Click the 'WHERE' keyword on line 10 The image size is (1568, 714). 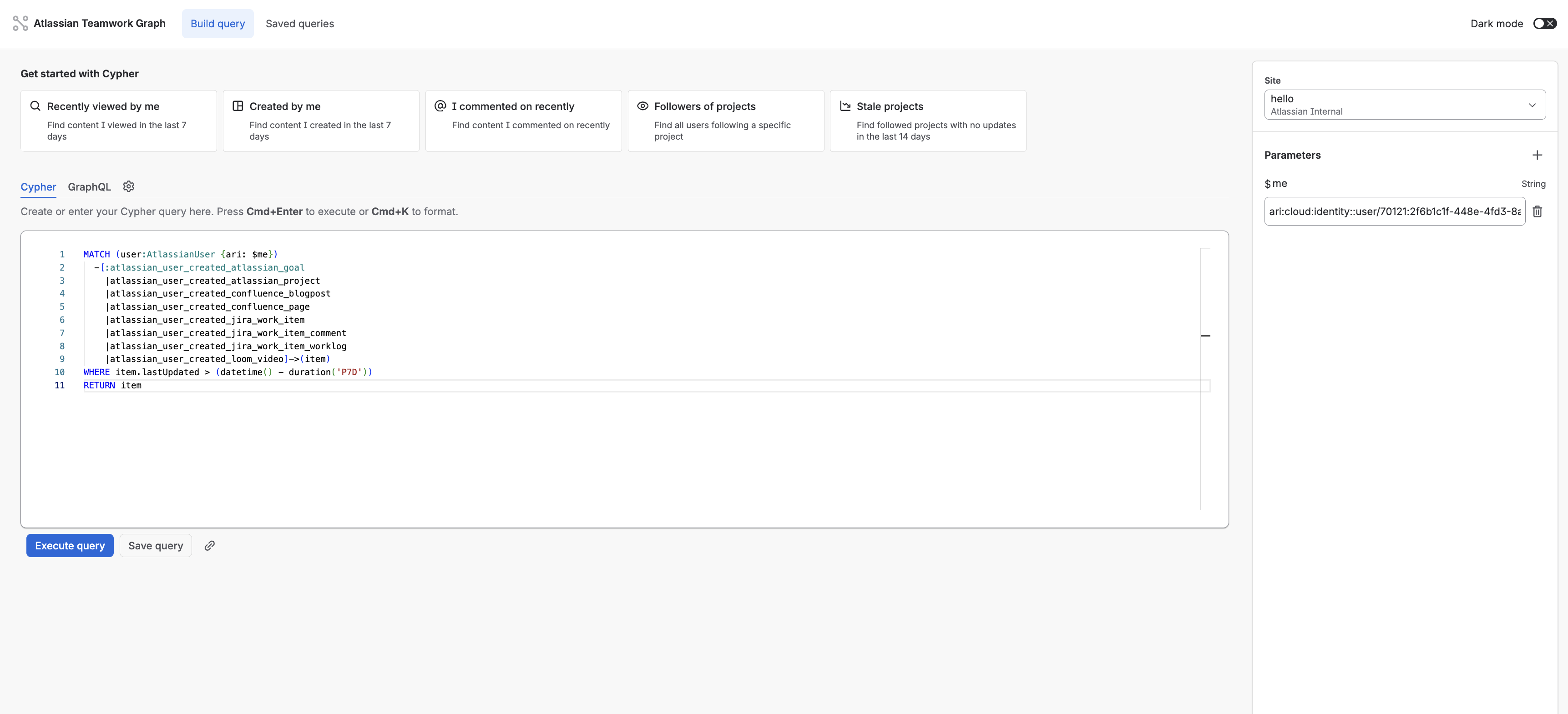(x=96, y=372)
